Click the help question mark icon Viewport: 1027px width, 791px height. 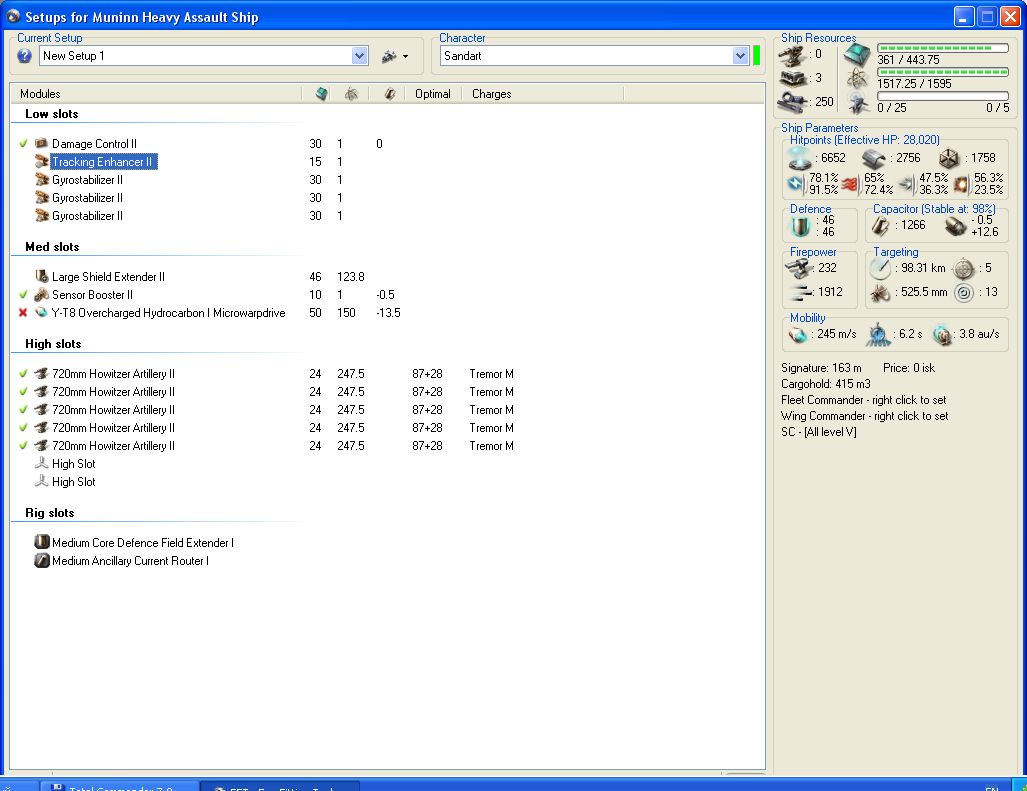coord(25,56)
